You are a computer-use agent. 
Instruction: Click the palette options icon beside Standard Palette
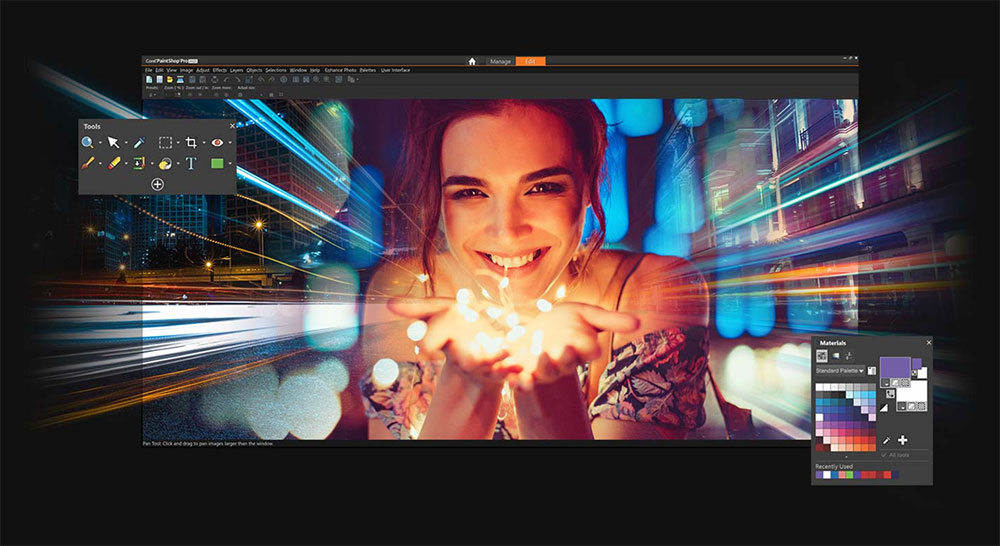(x=872, y=371)
